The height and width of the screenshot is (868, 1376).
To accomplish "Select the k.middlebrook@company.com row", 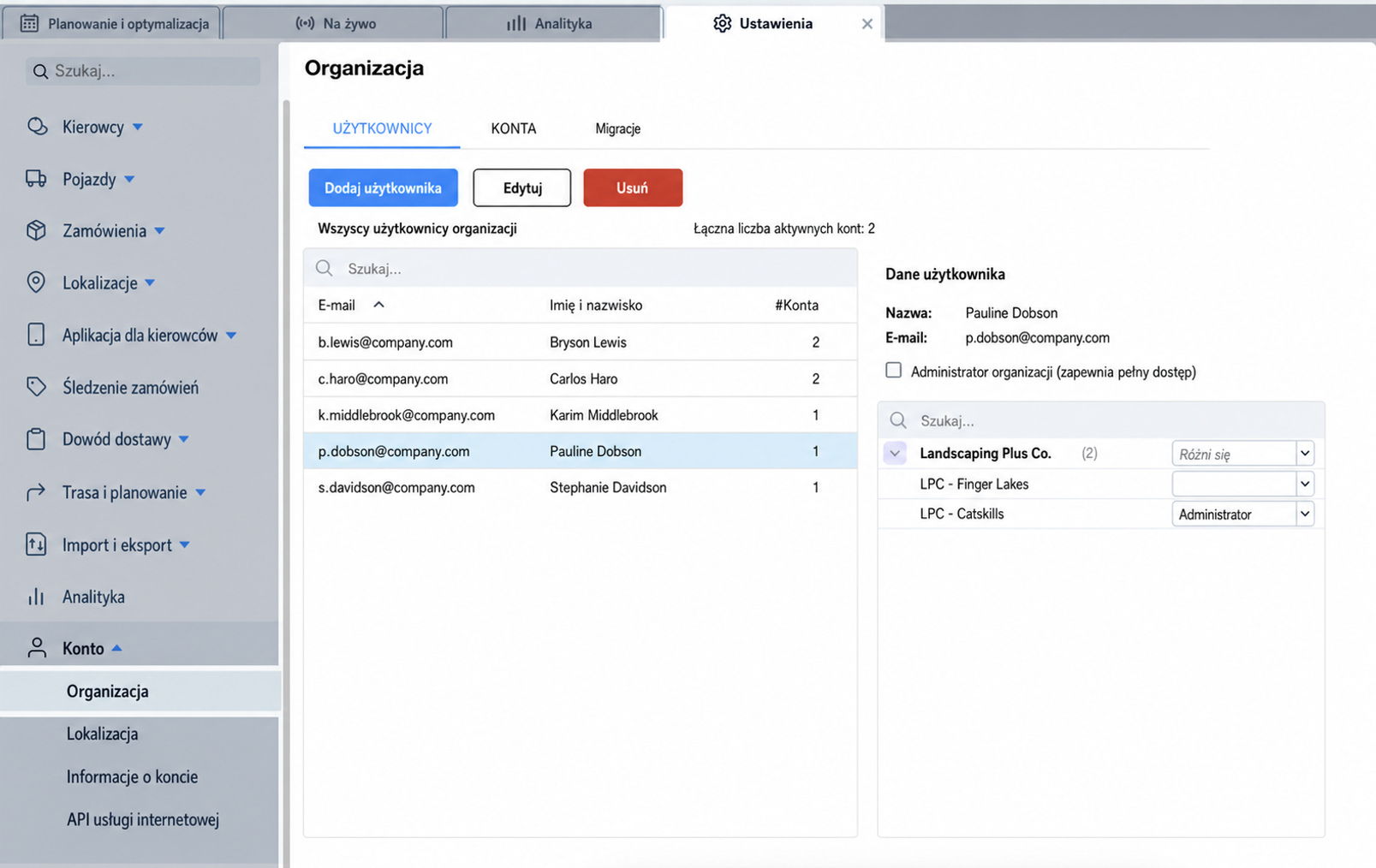I will tap(581, 415).
